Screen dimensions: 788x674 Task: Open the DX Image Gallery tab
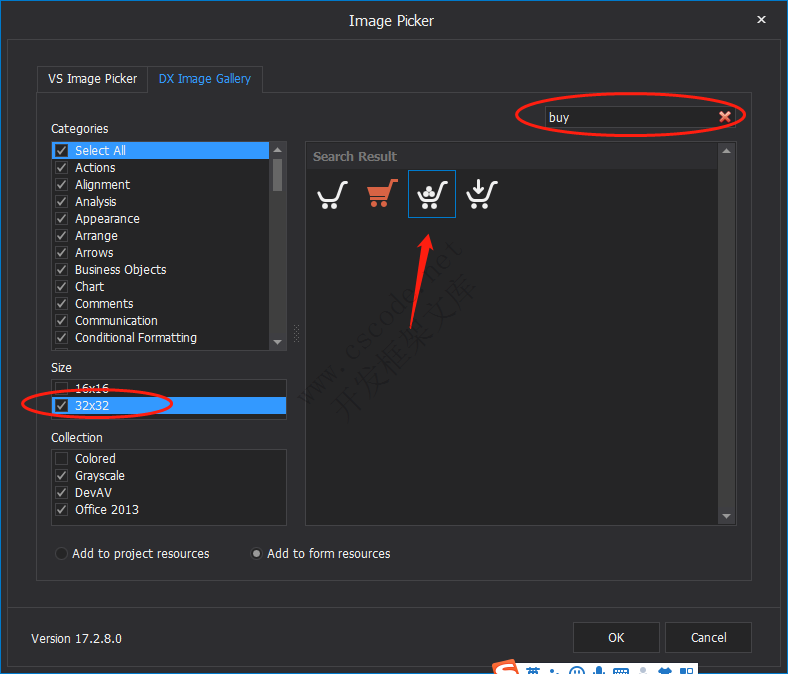click(x=205, y=78)
